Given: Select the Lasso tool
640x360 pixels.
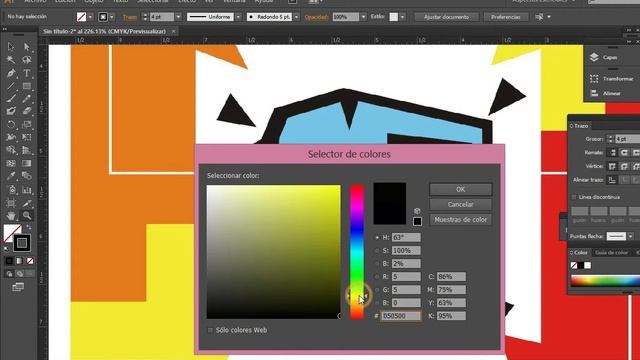Looking at the screenshot, I should pyautogui.click(x=27, y=60).
